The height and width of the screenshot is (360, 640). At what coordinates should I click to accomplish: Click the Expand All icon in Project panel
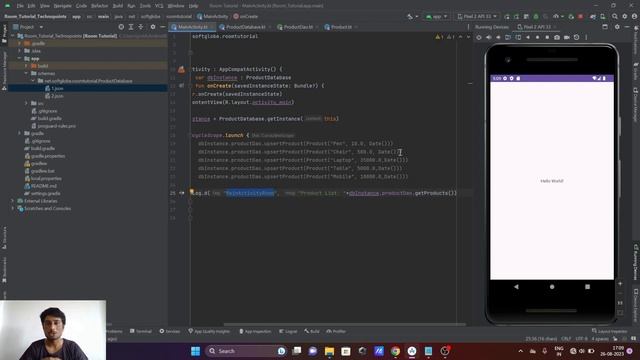click(x=131, y=27)
